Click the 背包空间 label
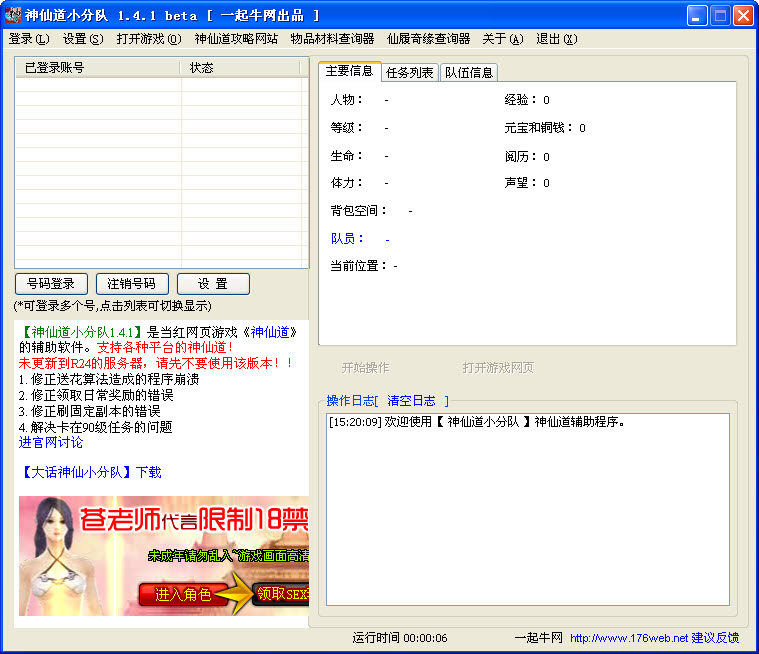This screenshot has width=759, height=654. 359,211
